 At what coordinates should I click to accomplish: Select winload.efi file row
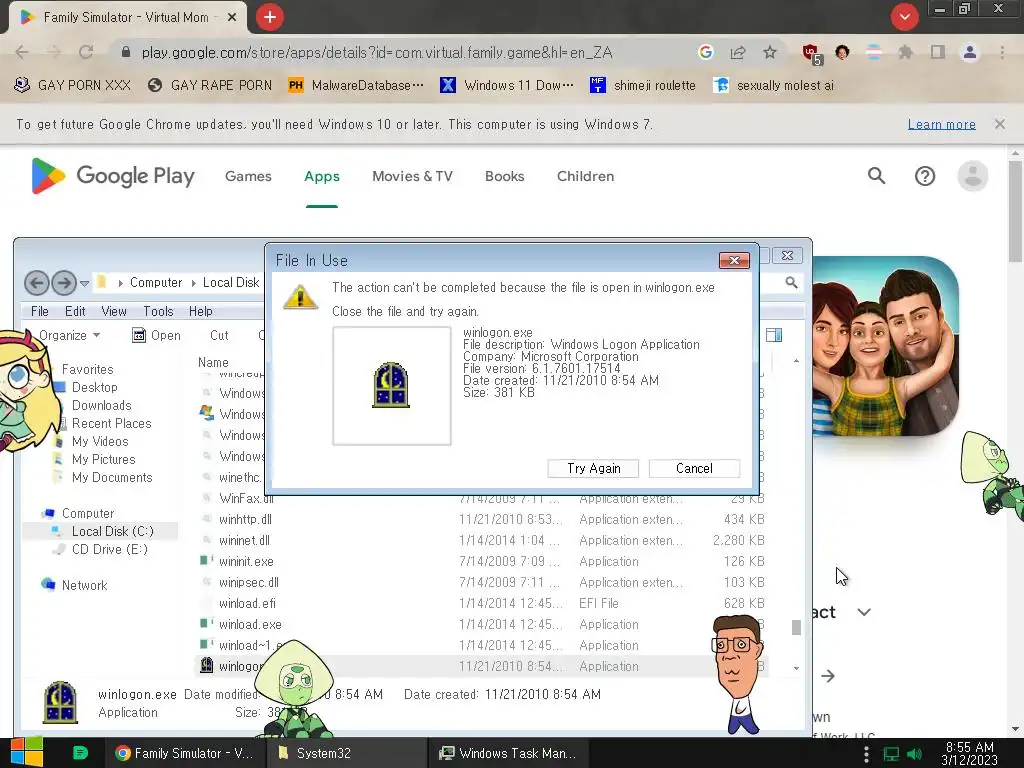(482, 603)
